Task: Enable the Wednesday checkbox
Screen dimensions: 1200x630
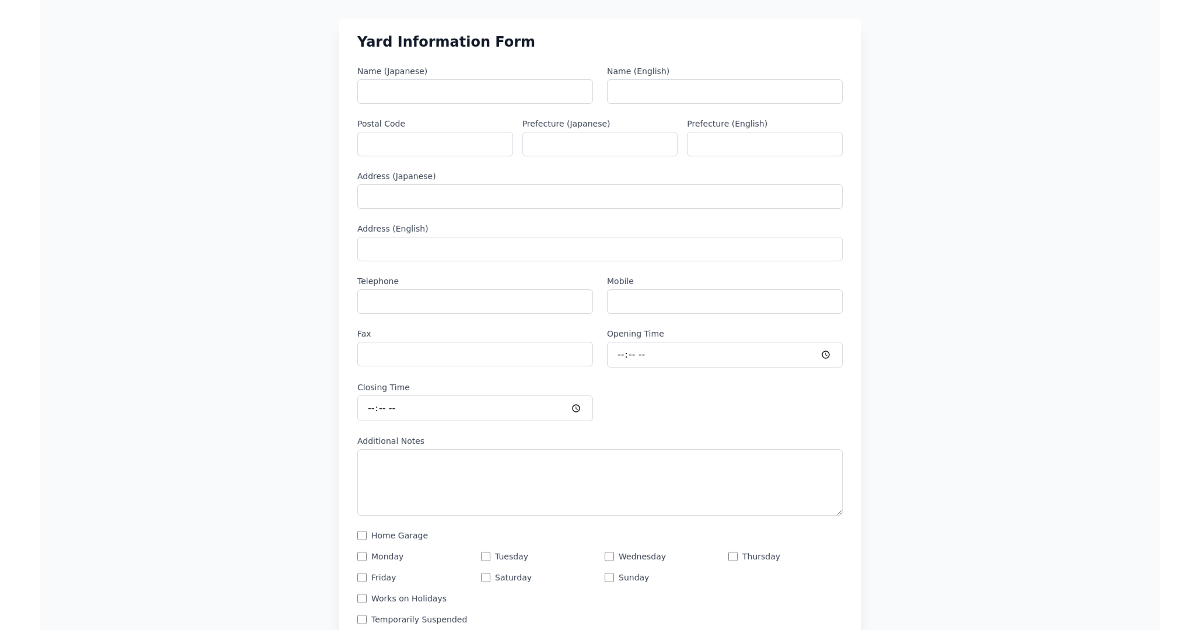Action: 609,556
